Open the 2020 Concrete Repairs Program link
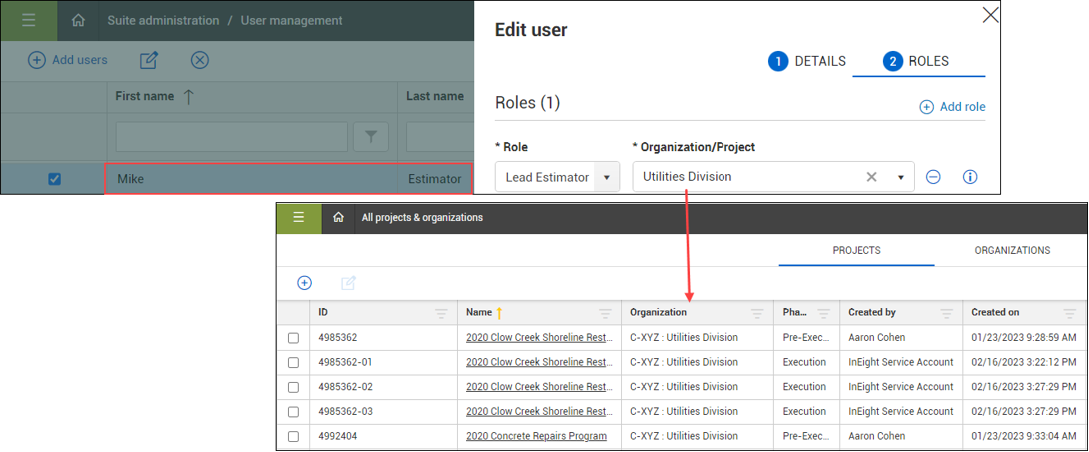 coord(536,436)
